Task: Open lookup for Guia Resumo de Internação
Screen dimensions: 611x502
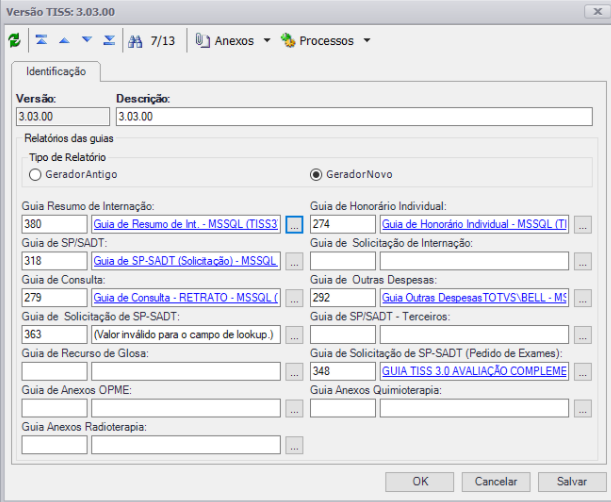Action: (294, 224)
